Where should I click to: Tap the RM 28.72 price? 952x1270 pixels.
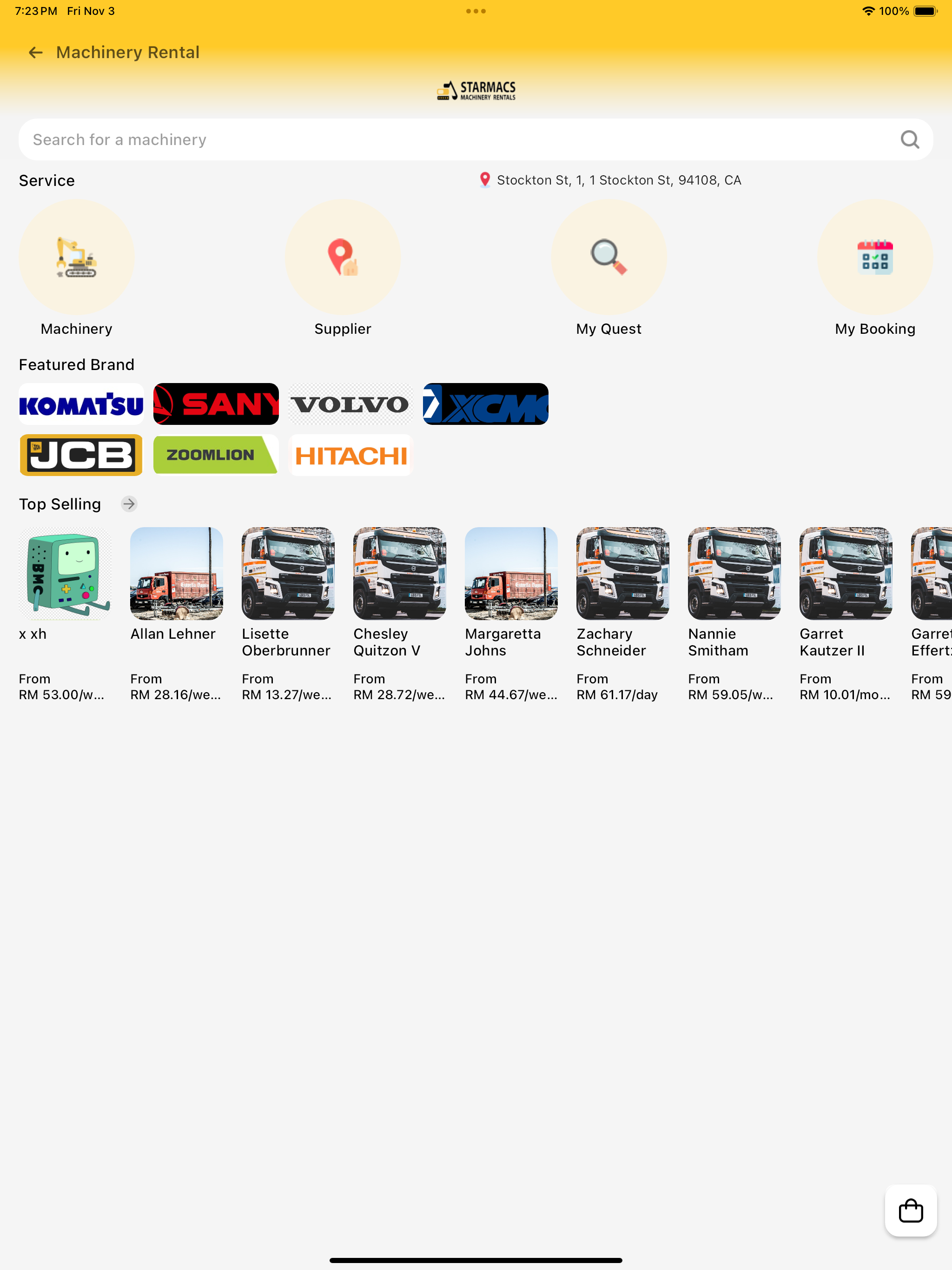tap(399, 695)
